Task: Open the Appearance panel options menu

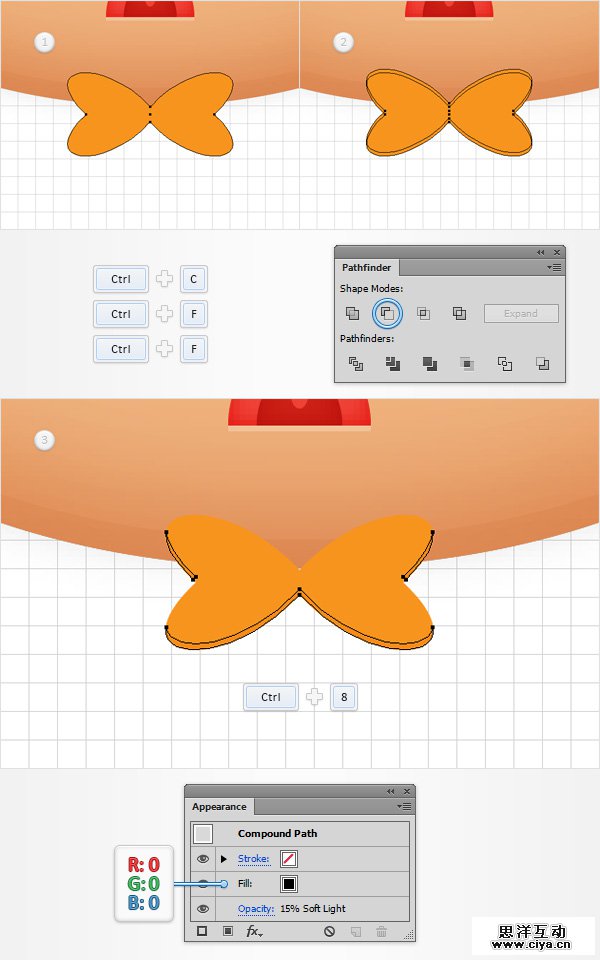Action: pos(404,806)
